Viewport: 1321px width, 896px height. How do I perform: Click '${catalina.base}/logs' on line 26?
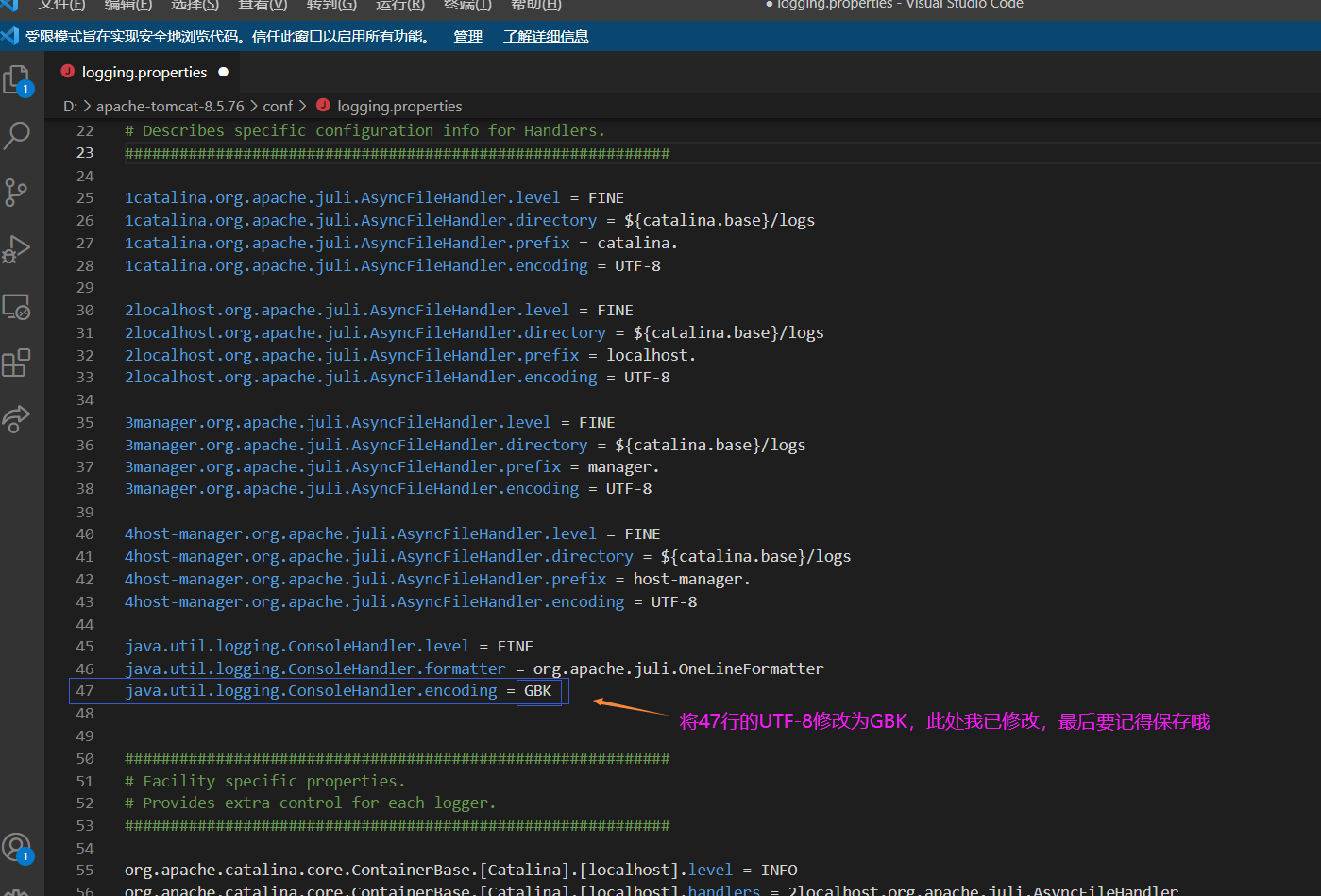pos(720,221)
